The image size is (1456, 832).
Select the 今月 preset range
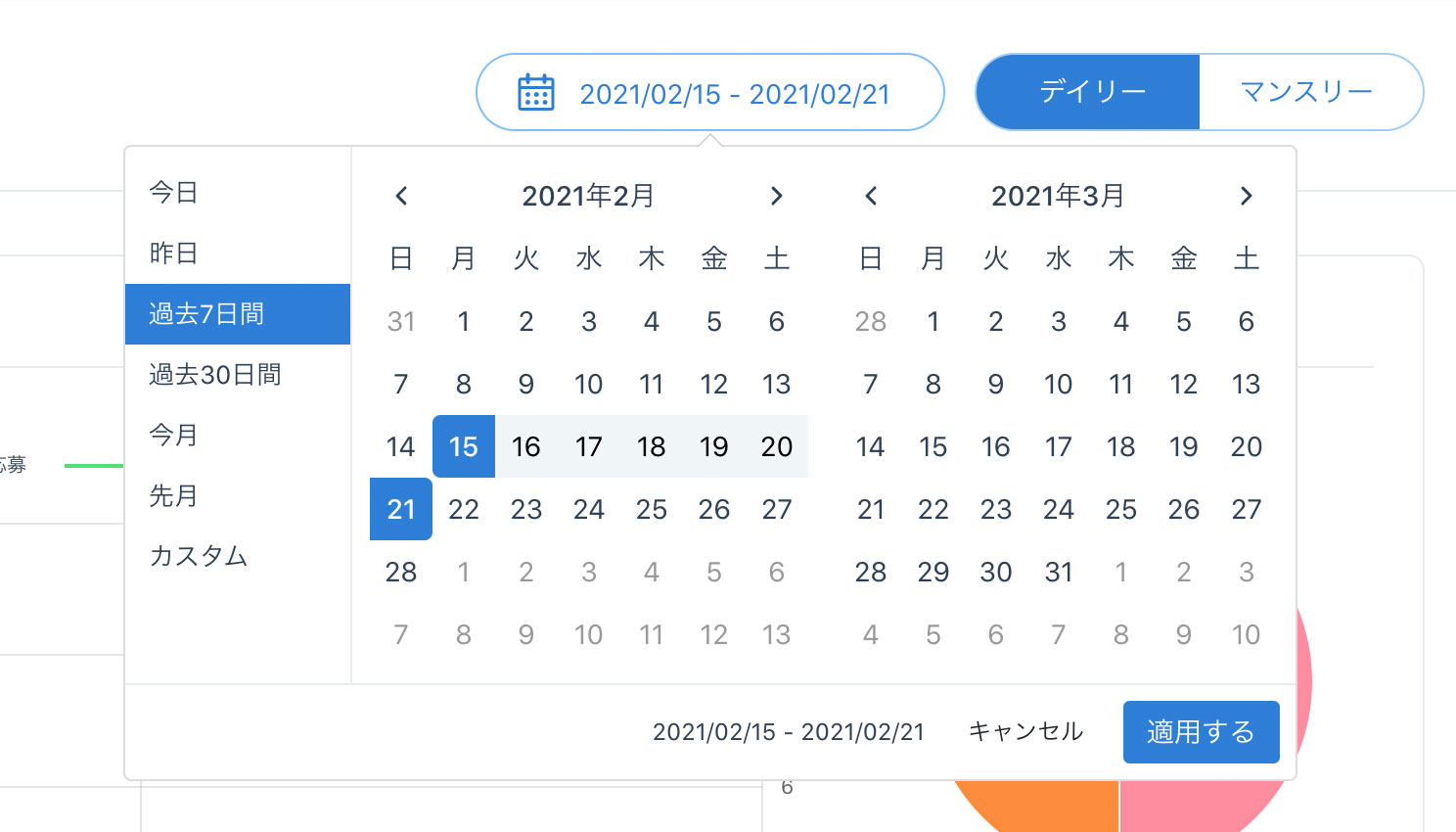click(174, 436)
